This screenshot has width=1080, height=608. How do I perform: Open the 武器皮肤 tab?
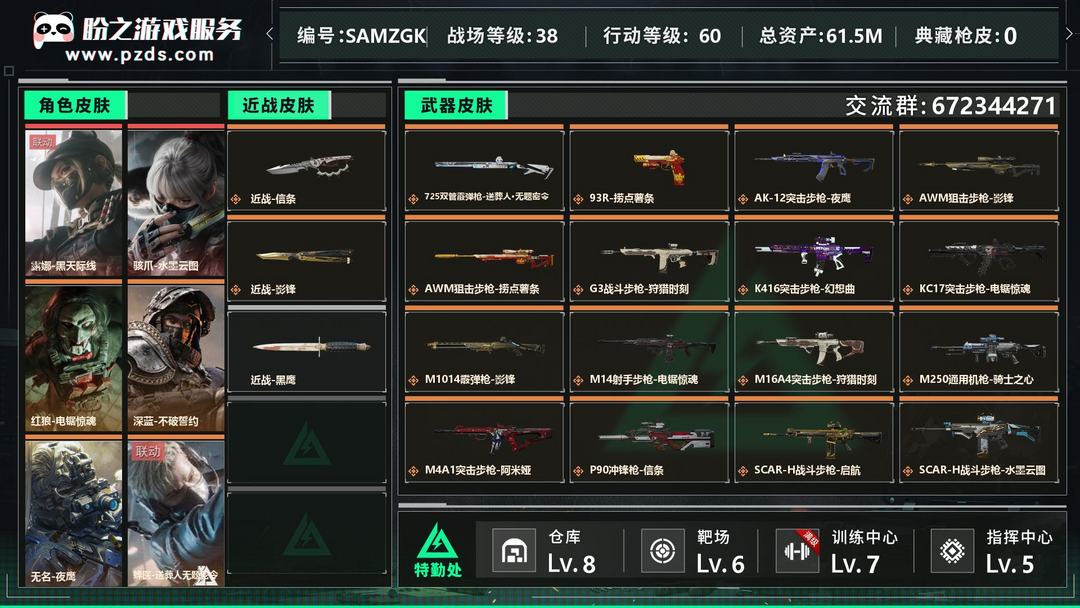[x=456, y=105]
